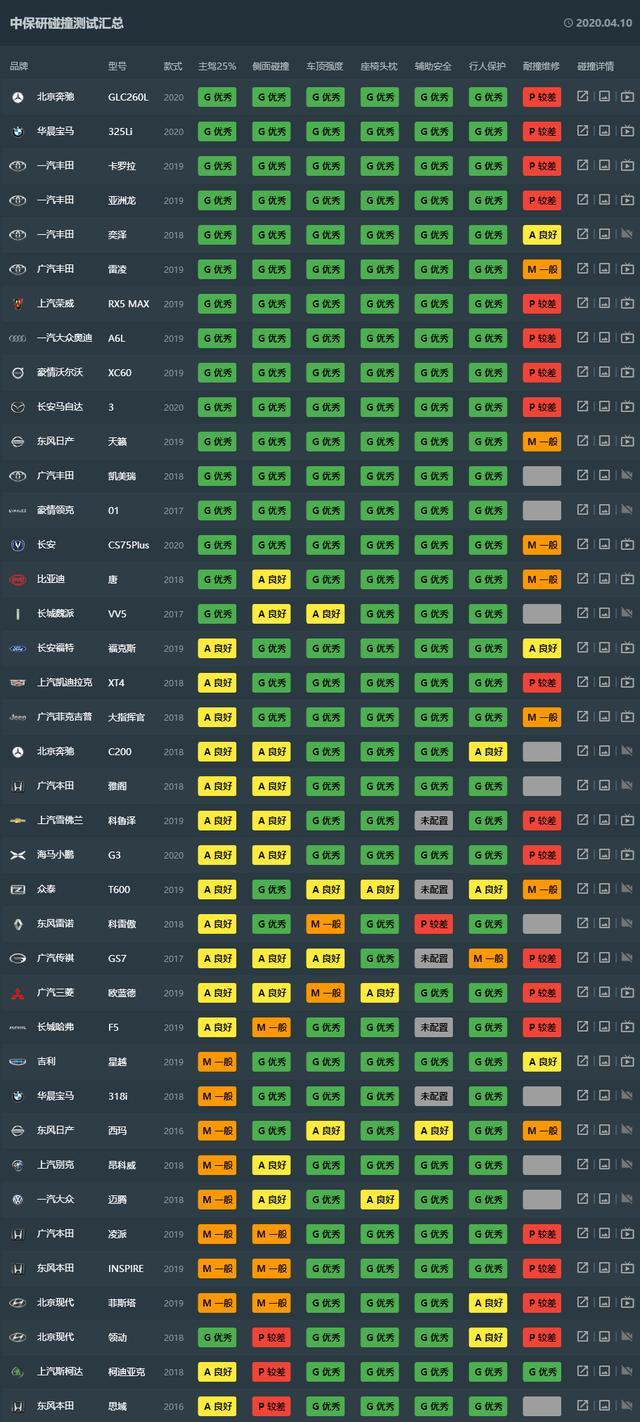Viewport: 640px width, 1422px height.
Task: Click the 行人保护 column header
Action: [x=487, y=66]
